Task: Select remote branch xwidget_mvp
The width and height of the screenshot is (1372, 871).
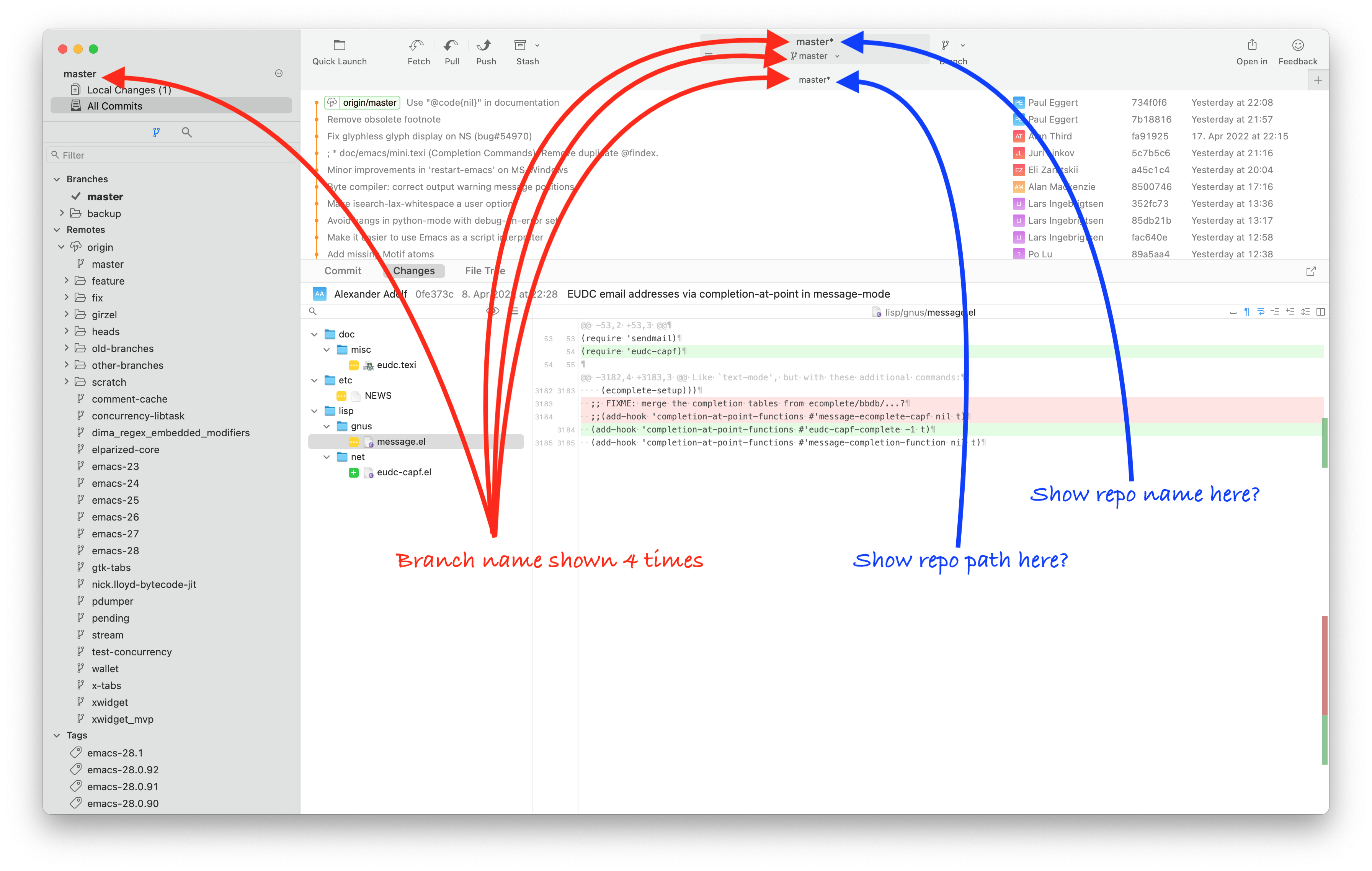Action: tap(122, 719)
